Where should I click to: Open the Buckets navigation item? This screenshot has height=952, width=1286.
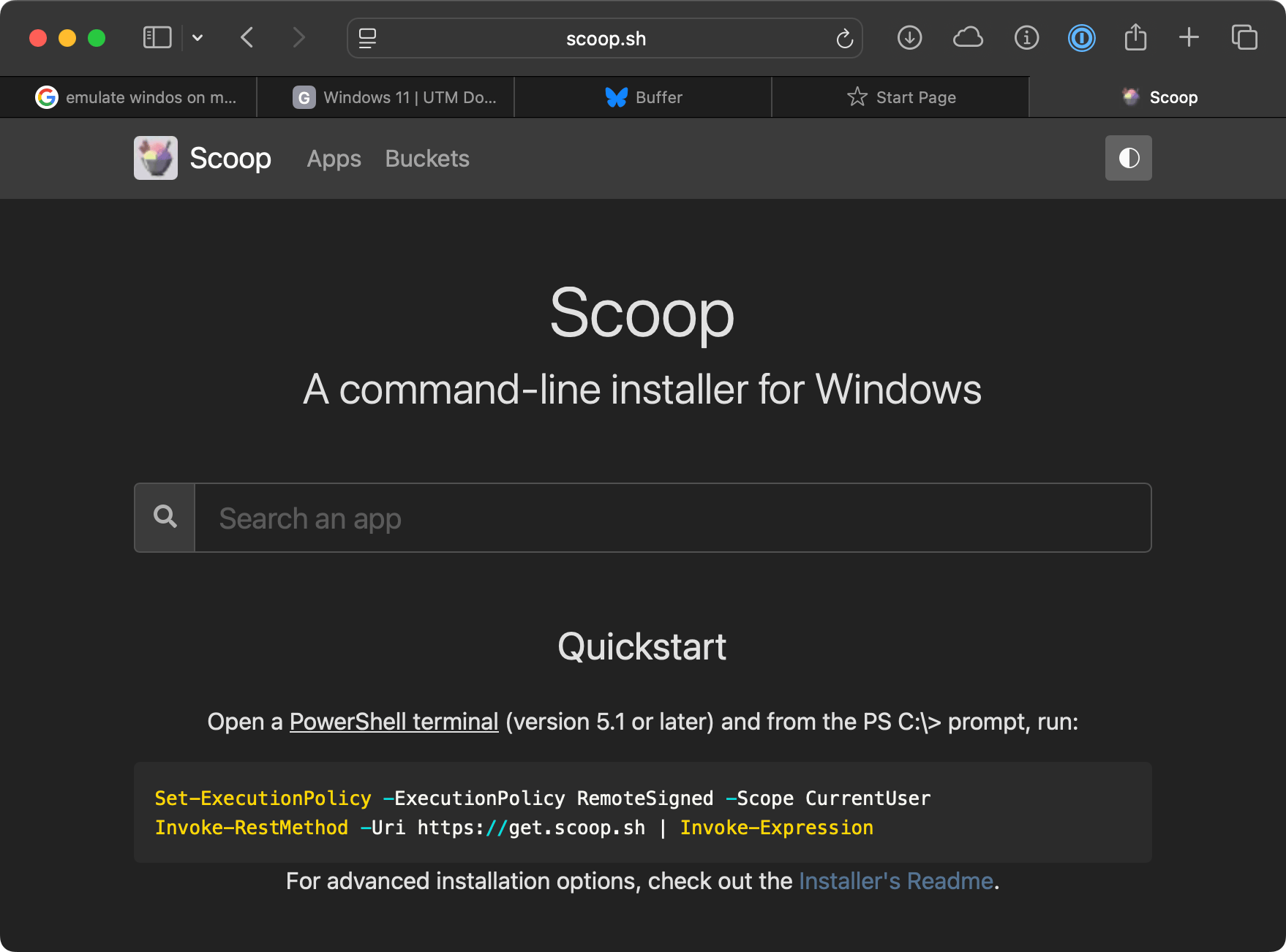point(427,159)
